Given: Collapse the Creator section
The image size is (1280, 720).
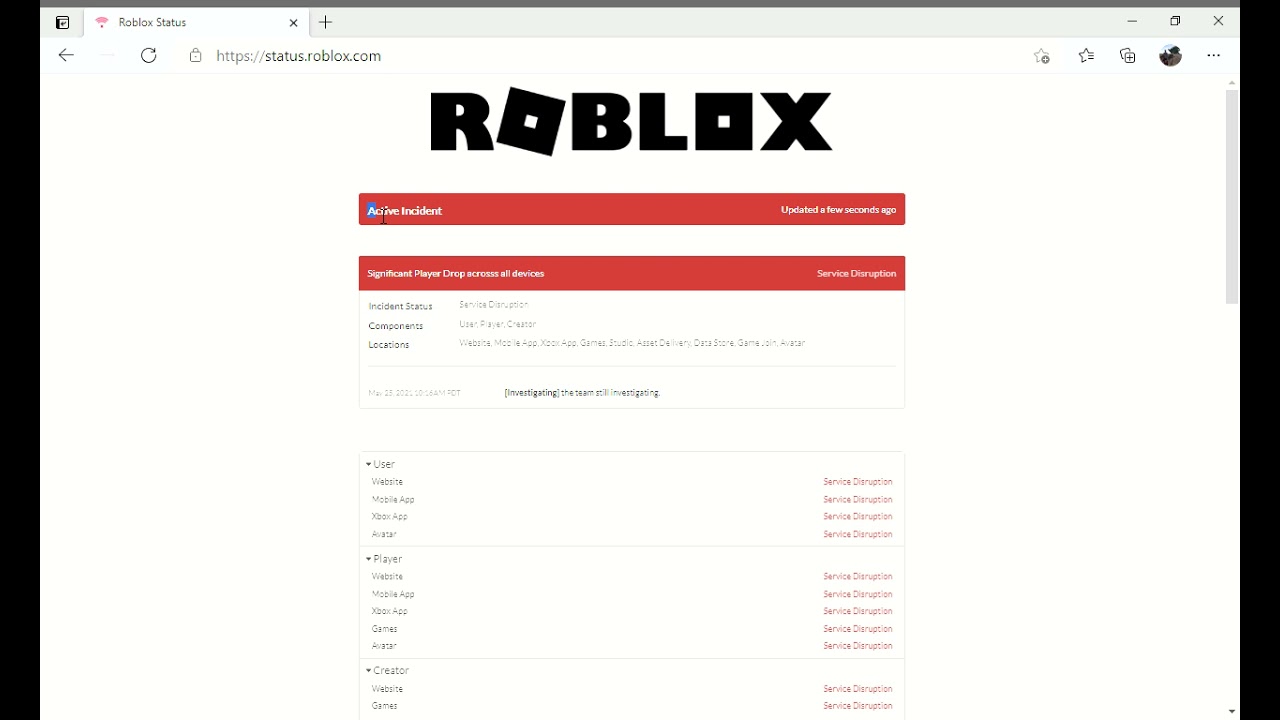Looking at the screenshot, I should click(x=388, y=671).
